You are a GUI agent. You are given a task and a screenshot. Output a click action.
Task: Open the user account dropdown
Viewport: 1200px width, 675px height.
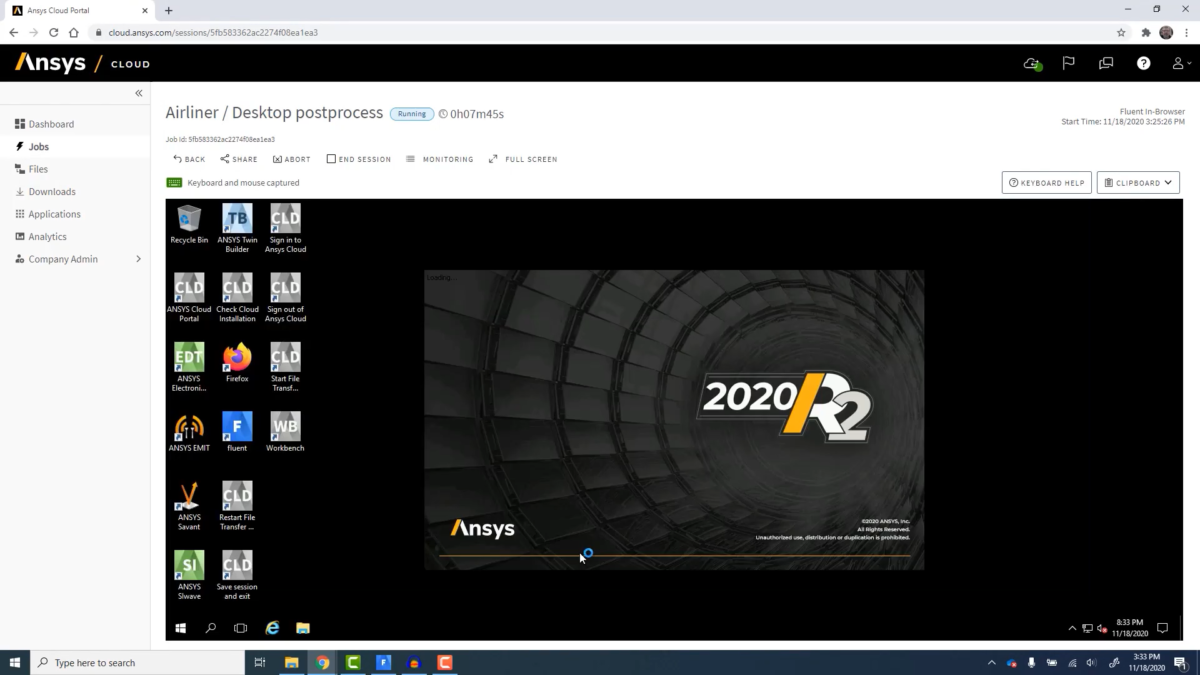click(x=1182, y=63)
